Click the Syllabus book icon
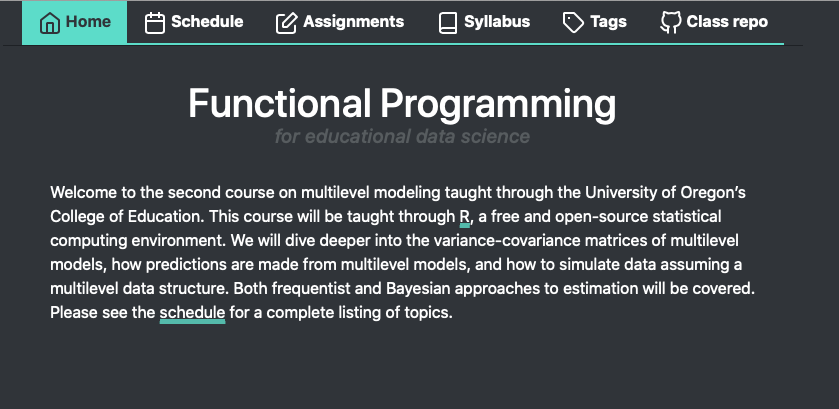 point(448,23)
